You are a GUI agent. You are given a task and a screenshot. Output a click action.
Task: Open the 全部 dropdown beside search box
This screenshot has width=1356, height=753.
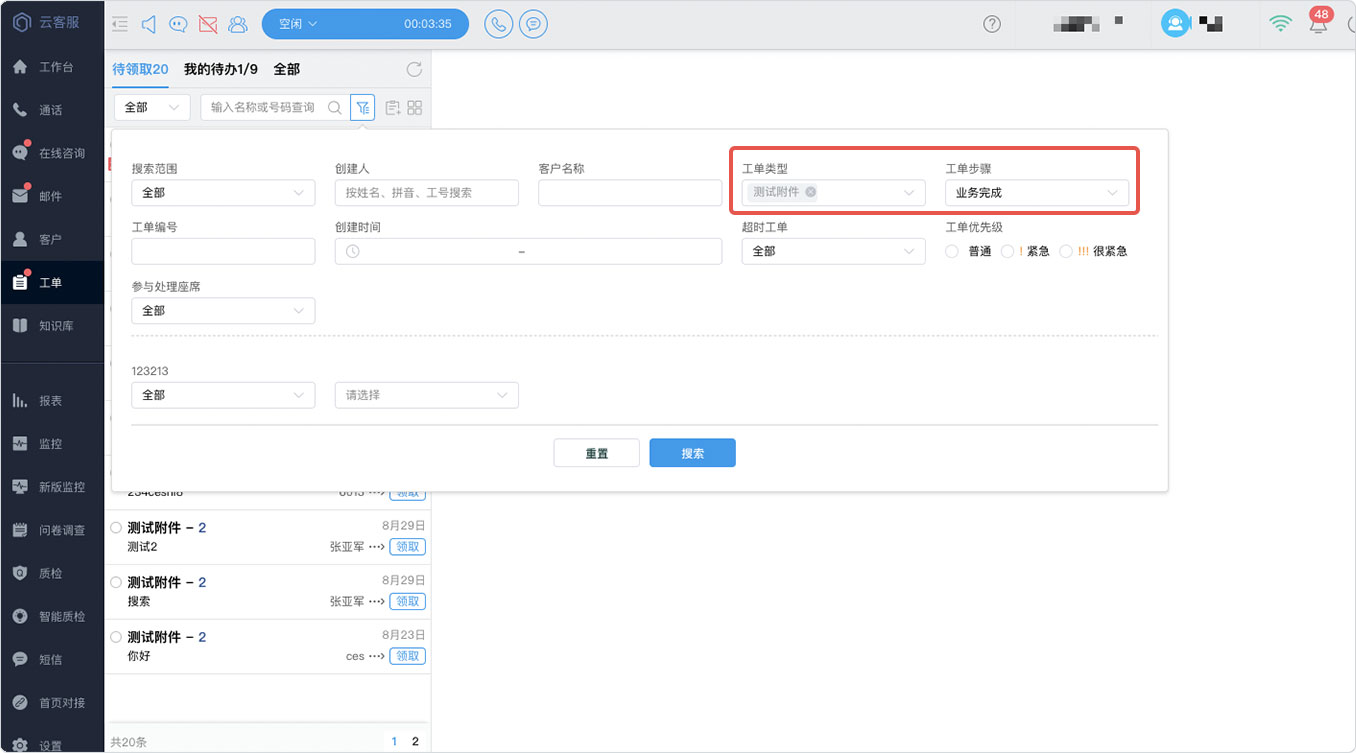tap(152, 107)
